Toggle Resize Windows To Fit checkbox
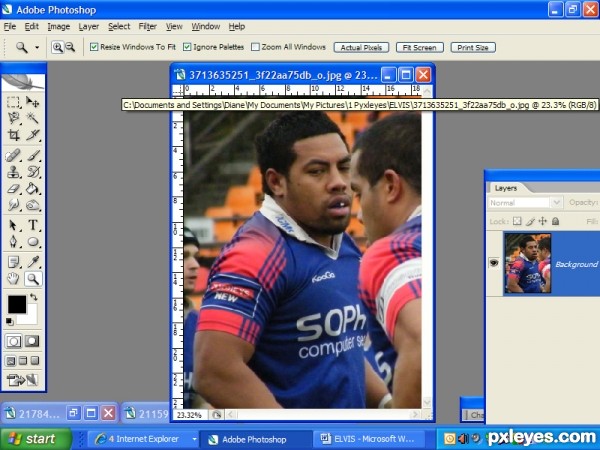This screenshot has width=600, height=450. (x=94, y=47)
